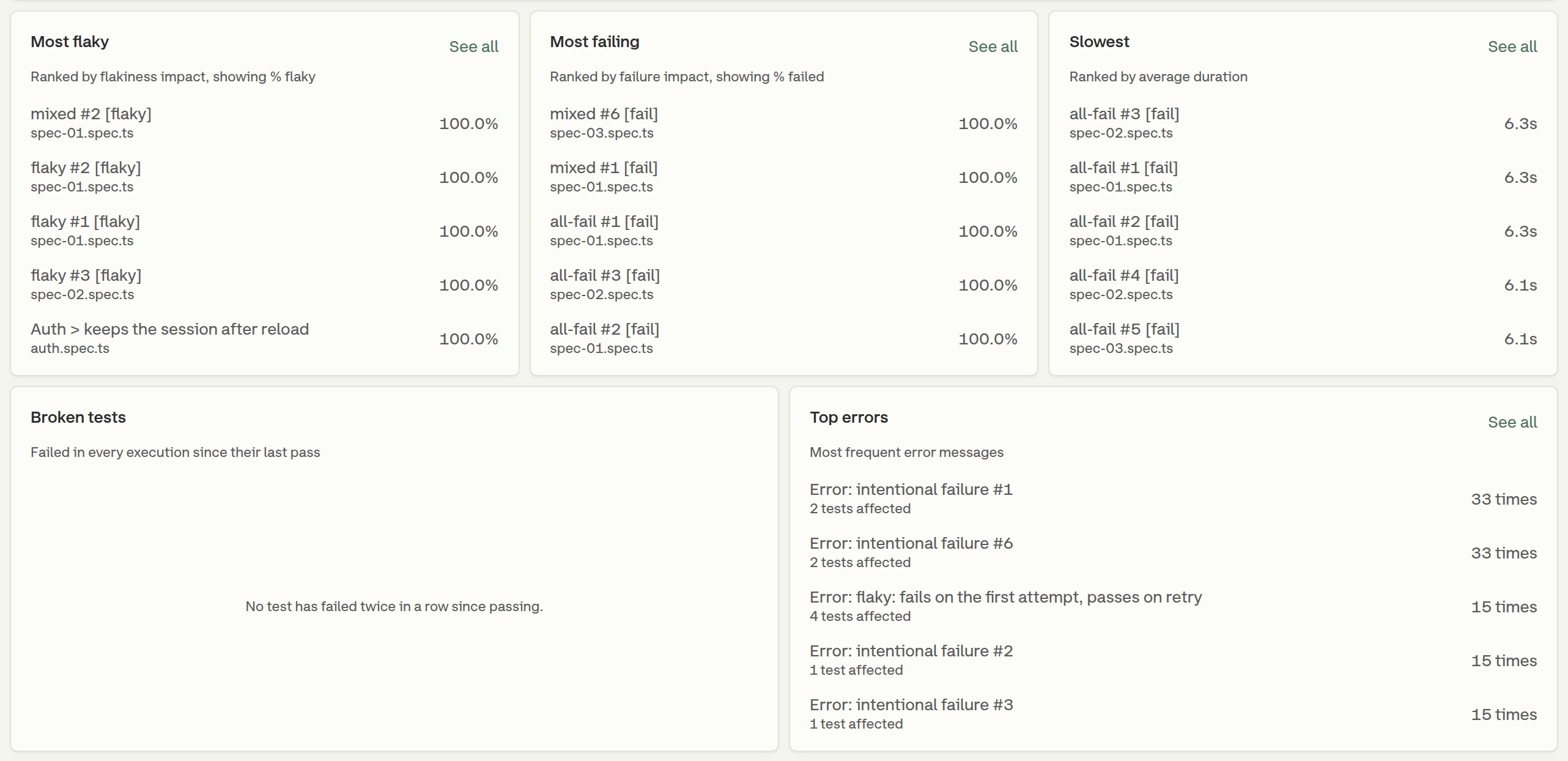
Task: Open See all in Most flaky card
Action: tap(473, 46)
